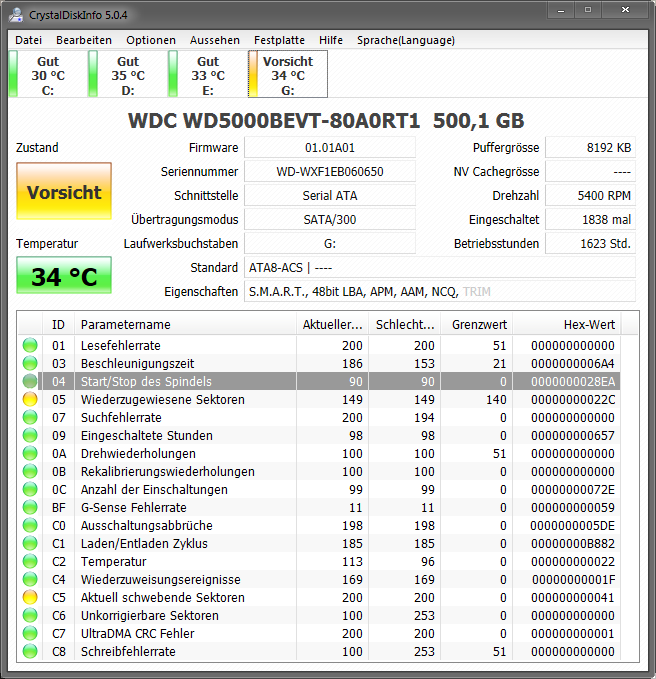Screen dimensions: 656x679
Task: Click green status icon for Wiederzuweisungsereignisse
Action: 30,579
